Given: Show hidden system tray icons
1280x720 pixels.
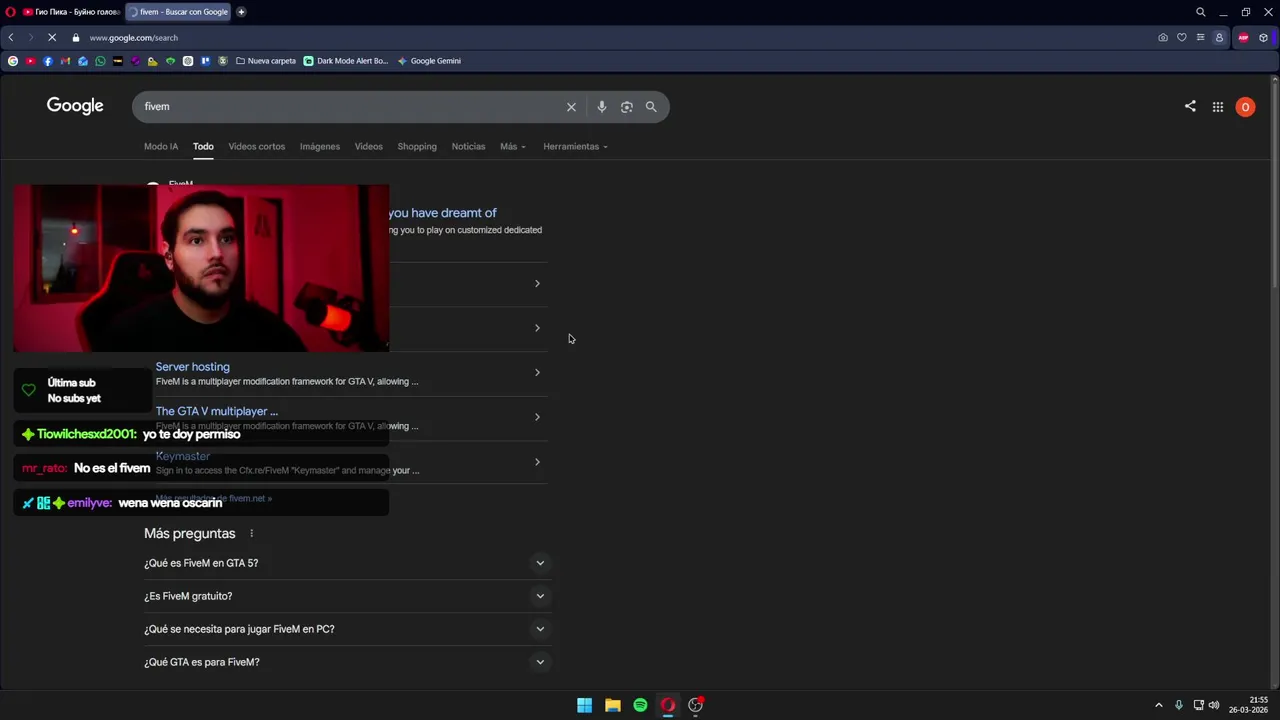Looking at the screenshot, I should [1159, 705].
